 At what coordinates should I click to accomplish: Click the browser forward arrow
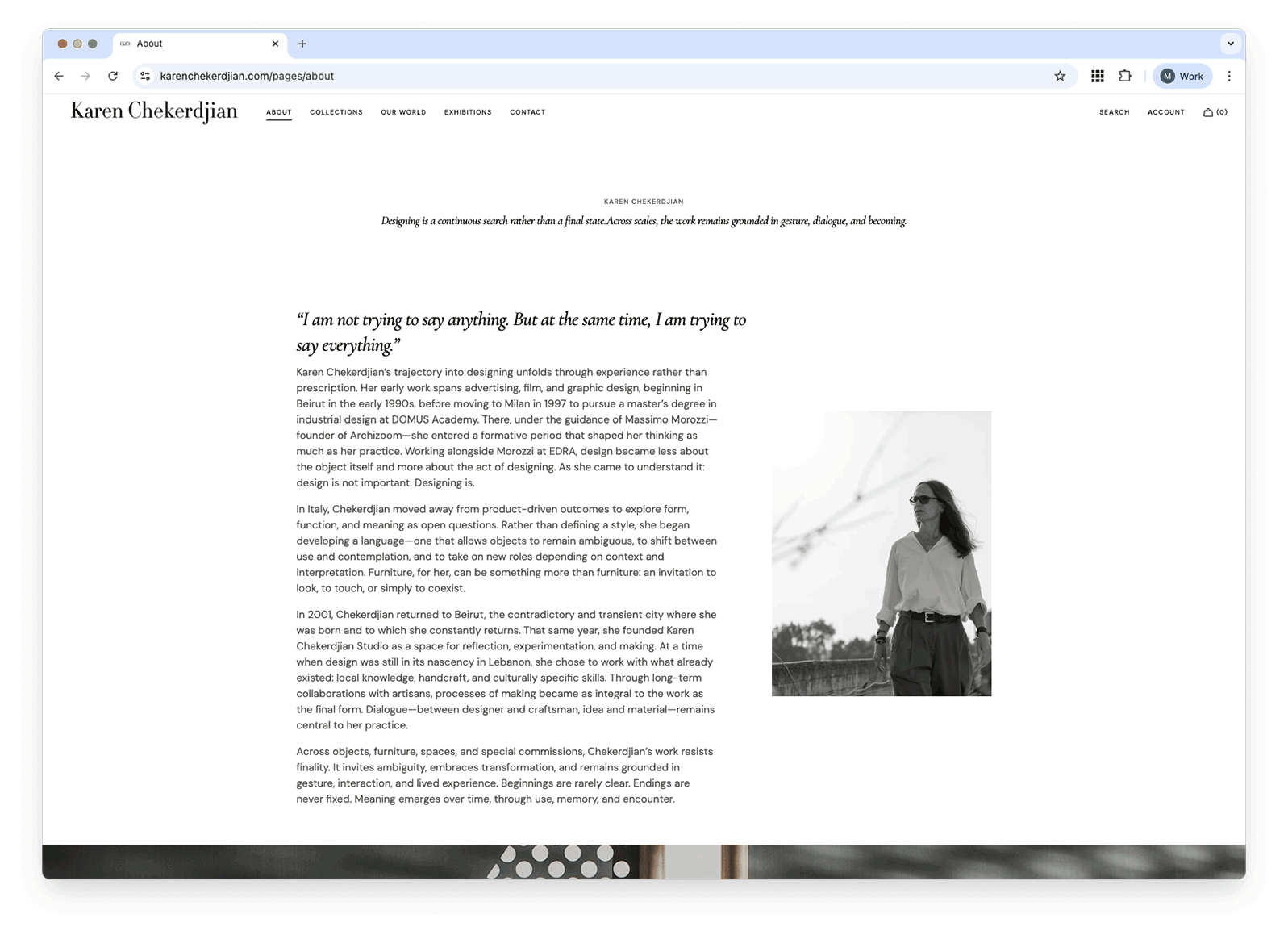[85, 76]
